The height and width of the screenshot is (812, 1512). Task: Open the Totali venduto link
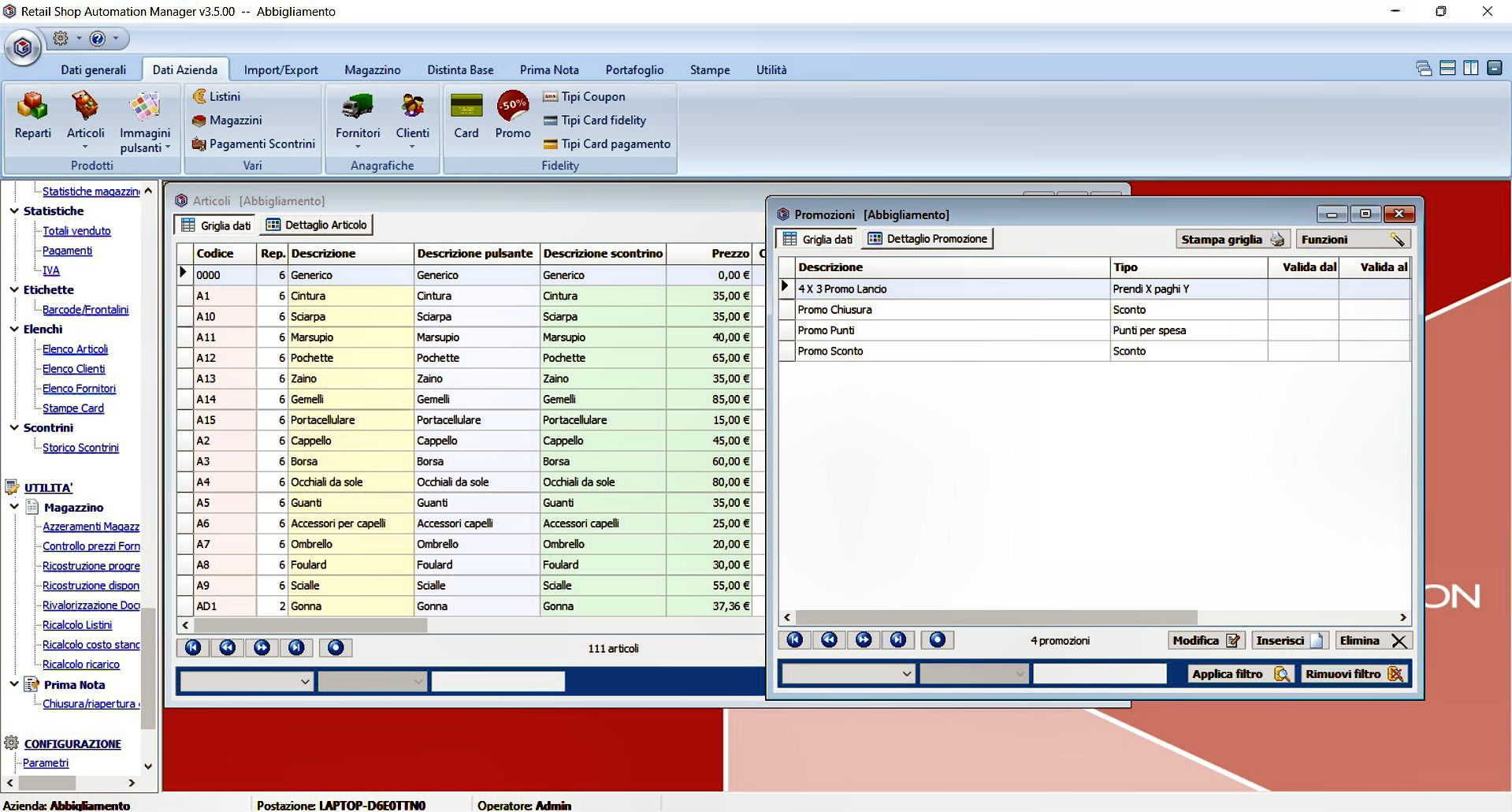coord(76,231)
